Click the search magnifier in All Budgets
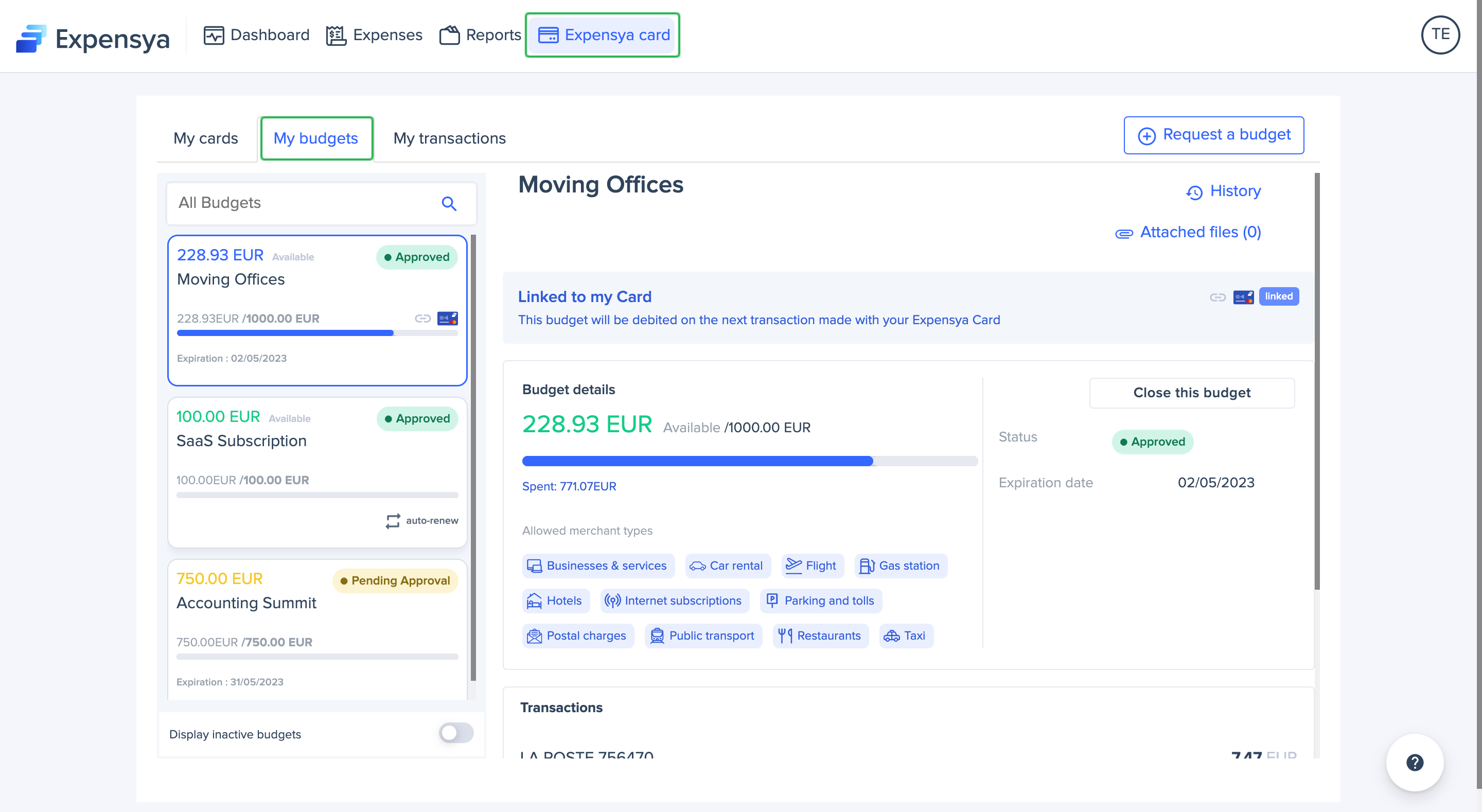The height and width of the screenshot is (812, 1482). click(449, 203)
